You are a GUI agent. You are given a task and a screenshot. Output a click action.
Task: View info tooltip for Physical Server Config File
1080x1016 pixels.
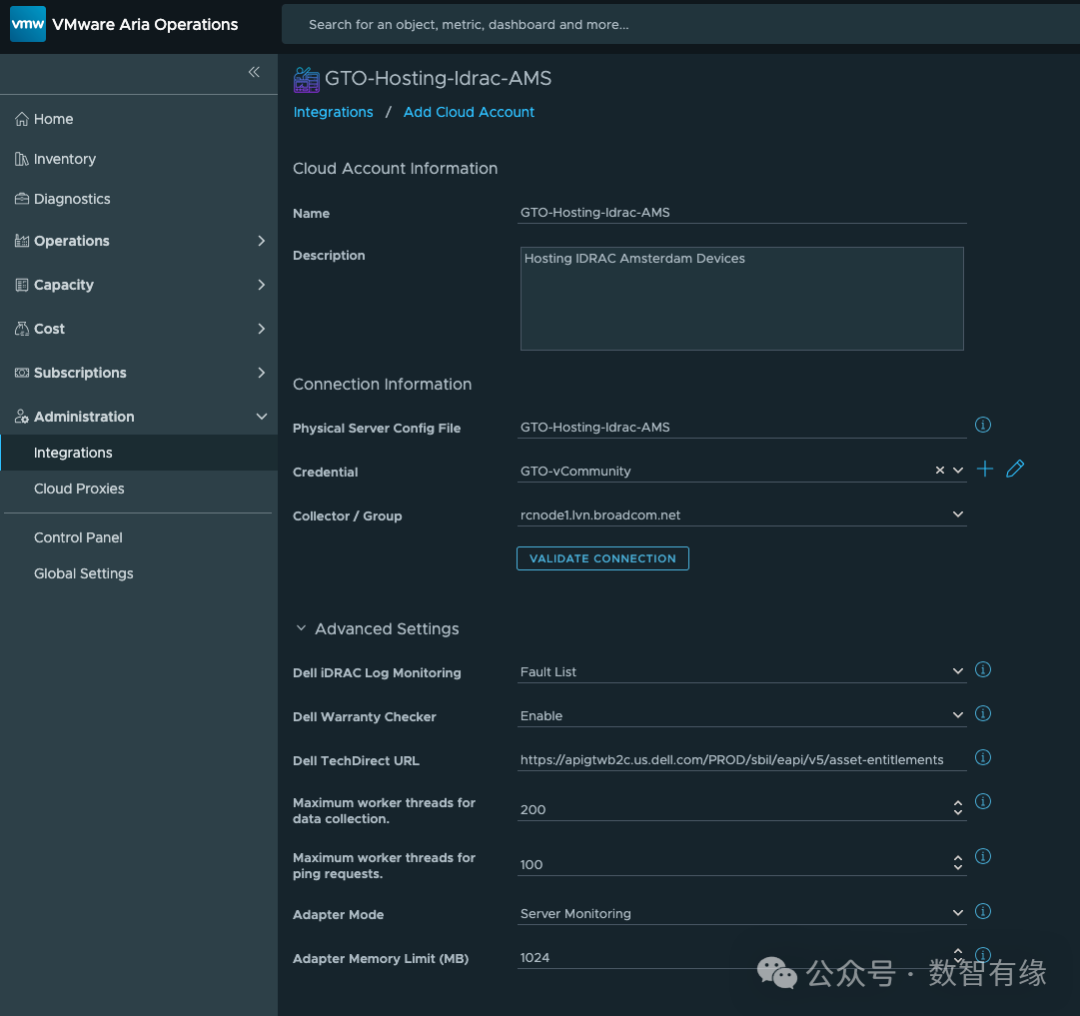click(x=982, y=424)
